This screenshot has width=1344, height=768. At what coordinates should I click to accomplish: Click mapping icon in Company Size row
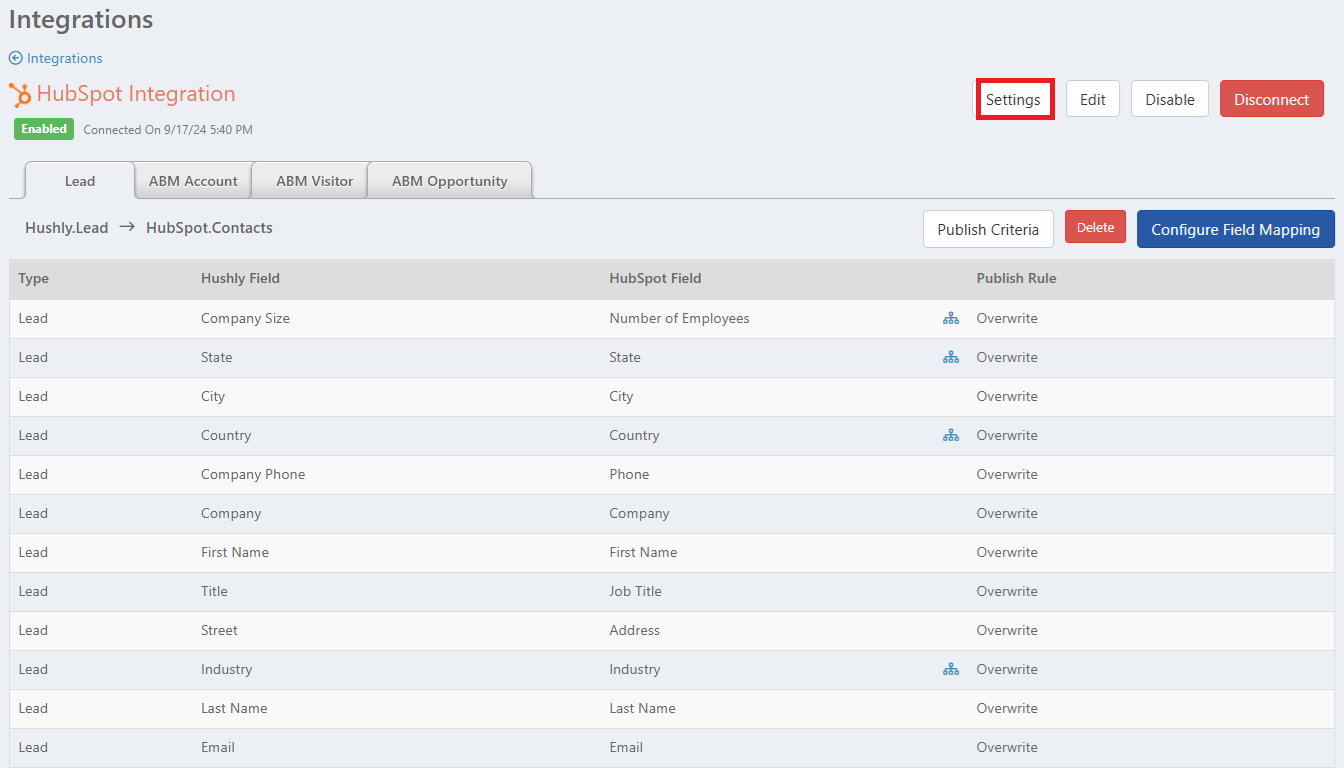coord(950,319)
